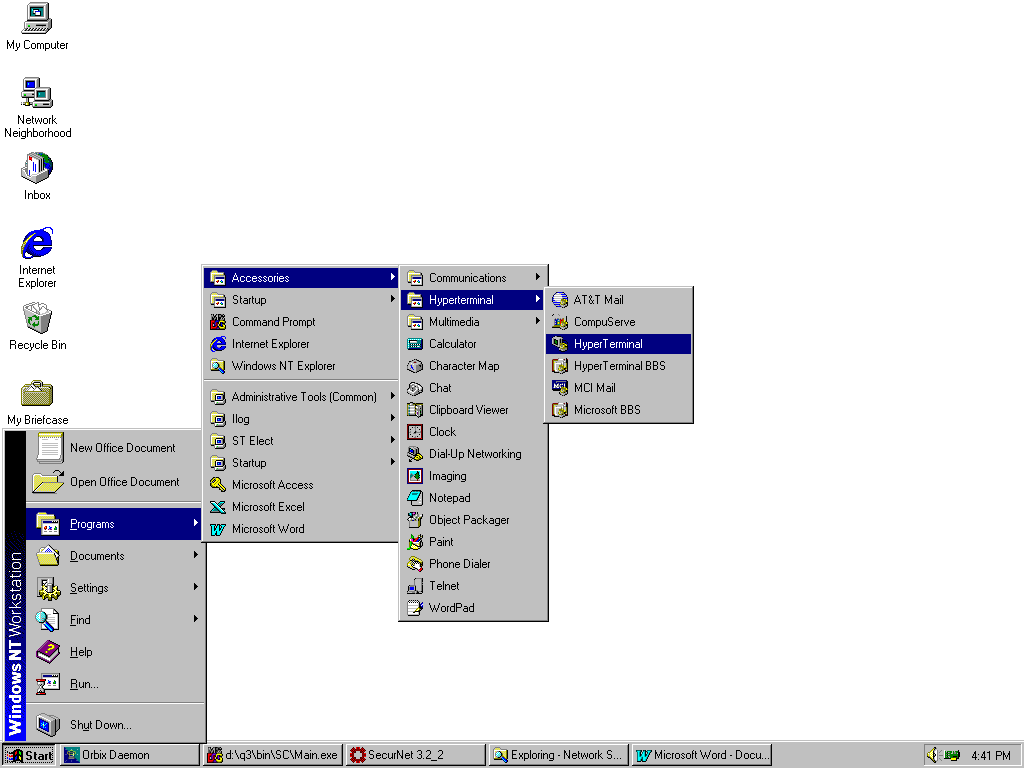
Task: Expand the Communications submenu arrow
Action: click(537, 277)
